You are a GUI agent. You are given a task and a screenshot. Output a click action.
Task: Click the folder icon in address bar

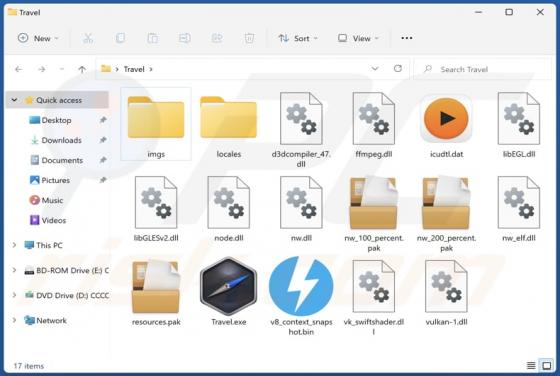[106, 69]
